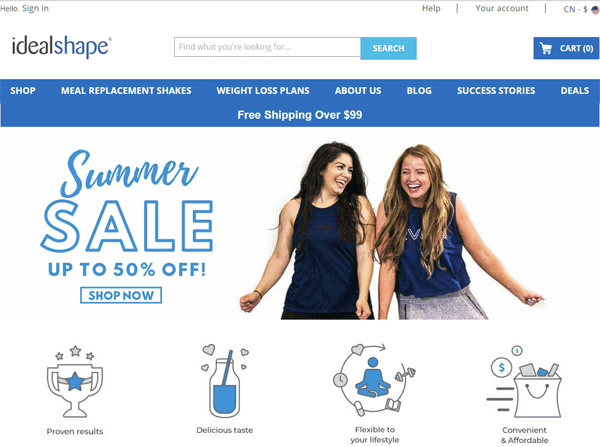600x447 pixels.
Task: Open the DEALS menu item
Action: click(575, 91)
